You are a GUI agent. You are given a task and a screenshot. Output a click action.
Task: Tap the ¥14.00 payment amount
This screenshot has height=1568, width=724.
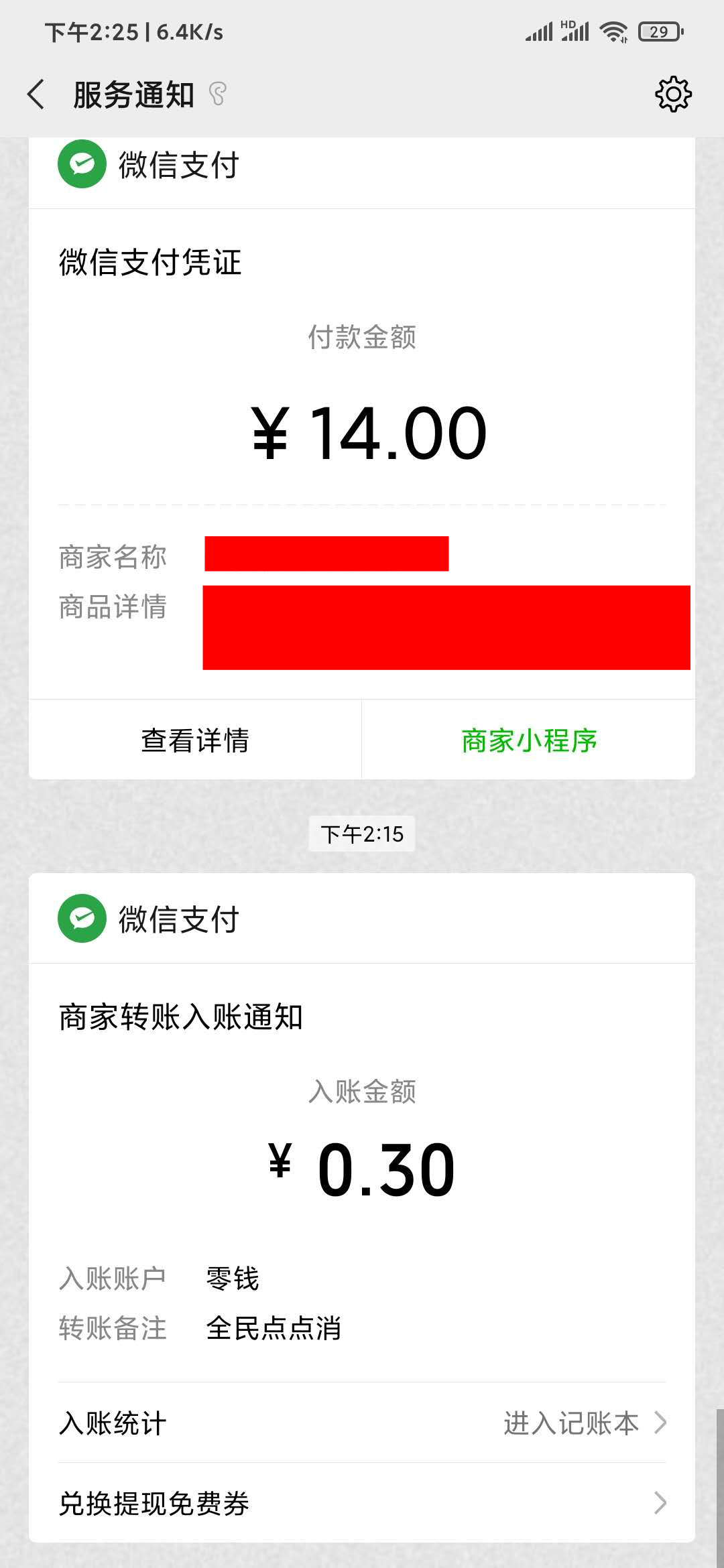pyautogui.click(x=369, y=434)
